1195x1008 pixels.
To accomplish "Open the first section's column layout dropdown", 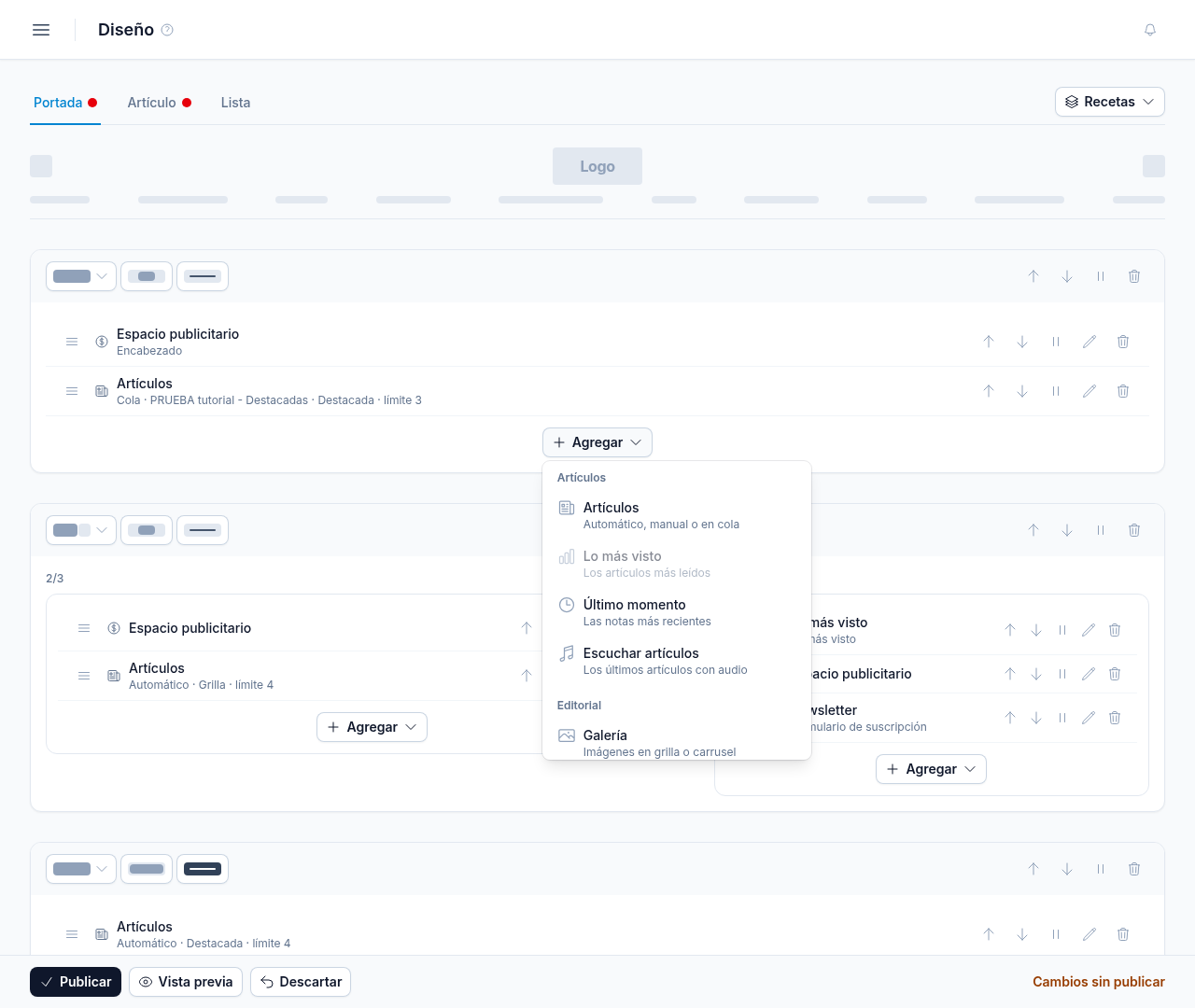I will click(81, 276).
